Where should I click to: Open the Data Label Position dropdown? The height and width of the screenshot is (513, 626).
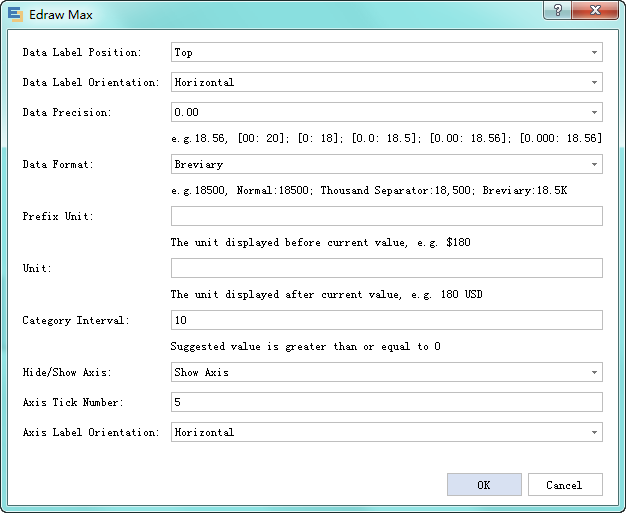386,52
